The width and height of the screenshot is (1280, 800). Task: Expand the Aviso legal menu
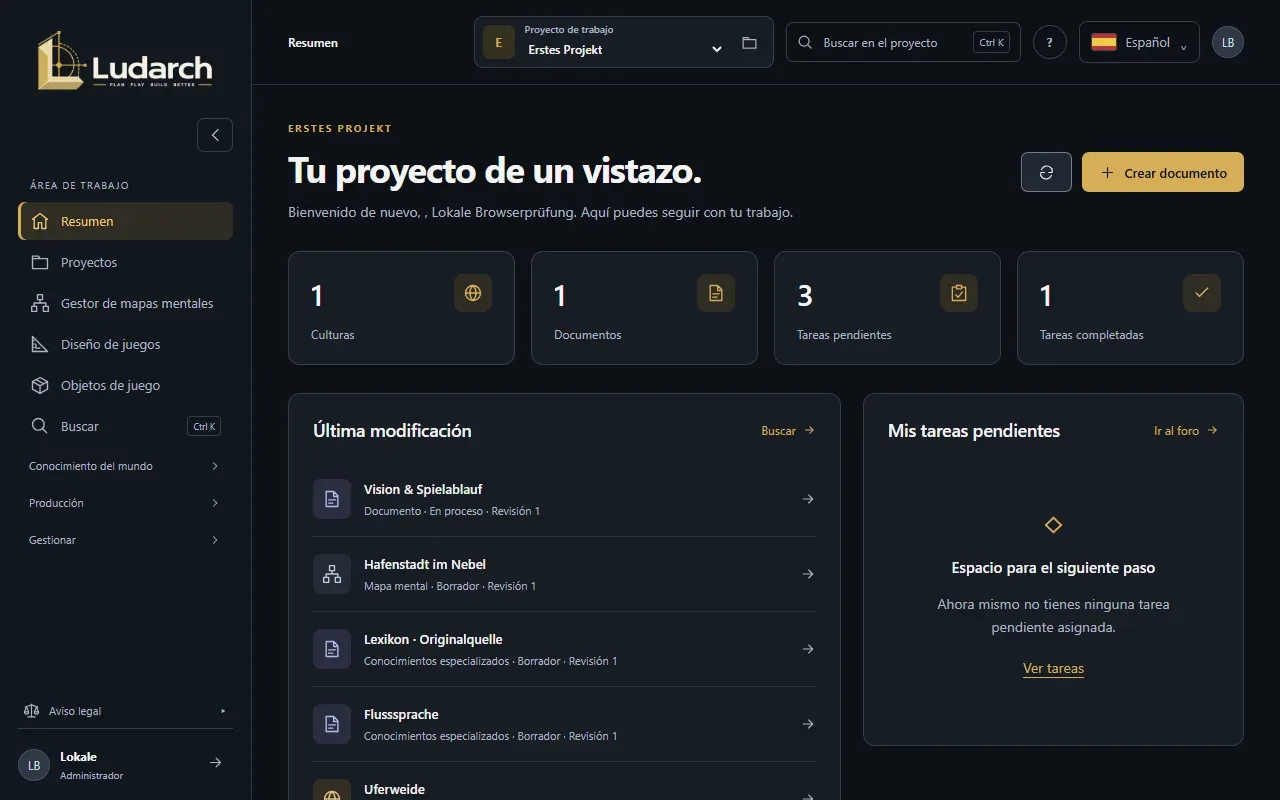click(x=125, y=711)
